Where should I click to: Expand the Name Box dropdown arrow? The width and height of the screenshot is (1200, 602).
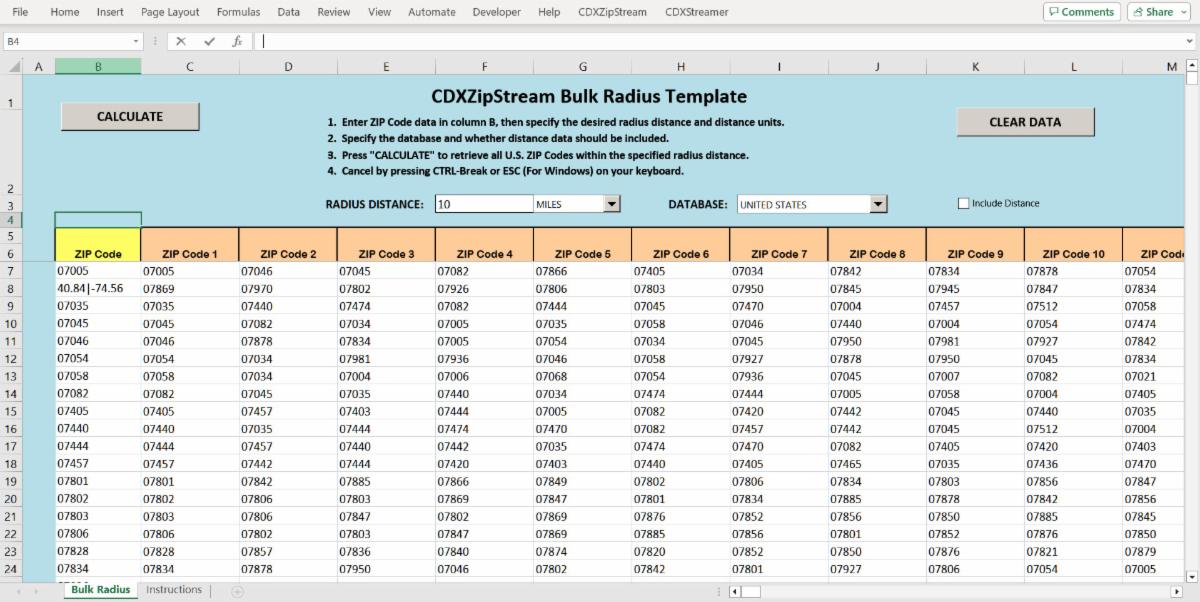137,41
